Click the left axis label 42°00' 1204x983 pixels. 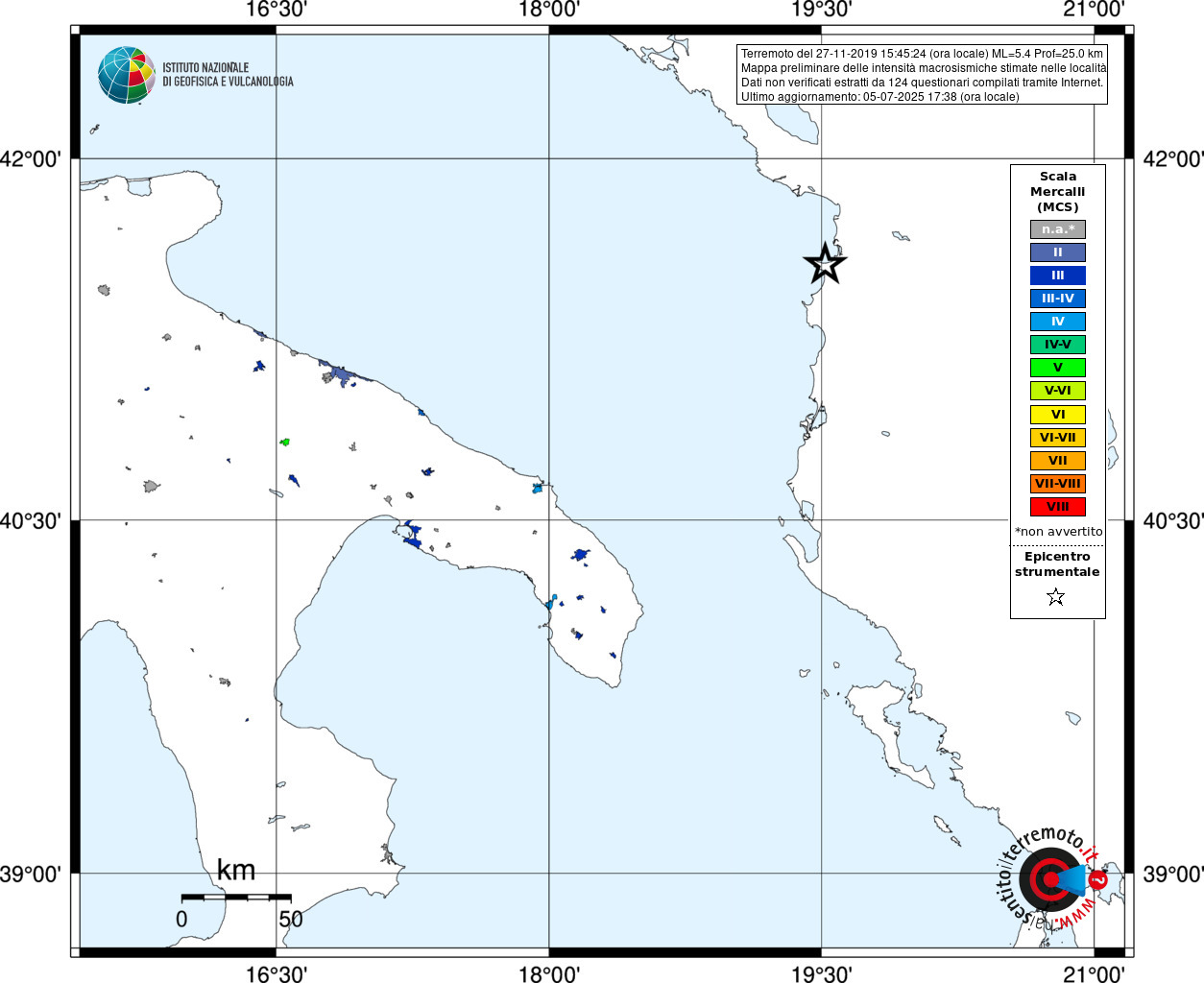pyautogui.click(x=32, y=158)
